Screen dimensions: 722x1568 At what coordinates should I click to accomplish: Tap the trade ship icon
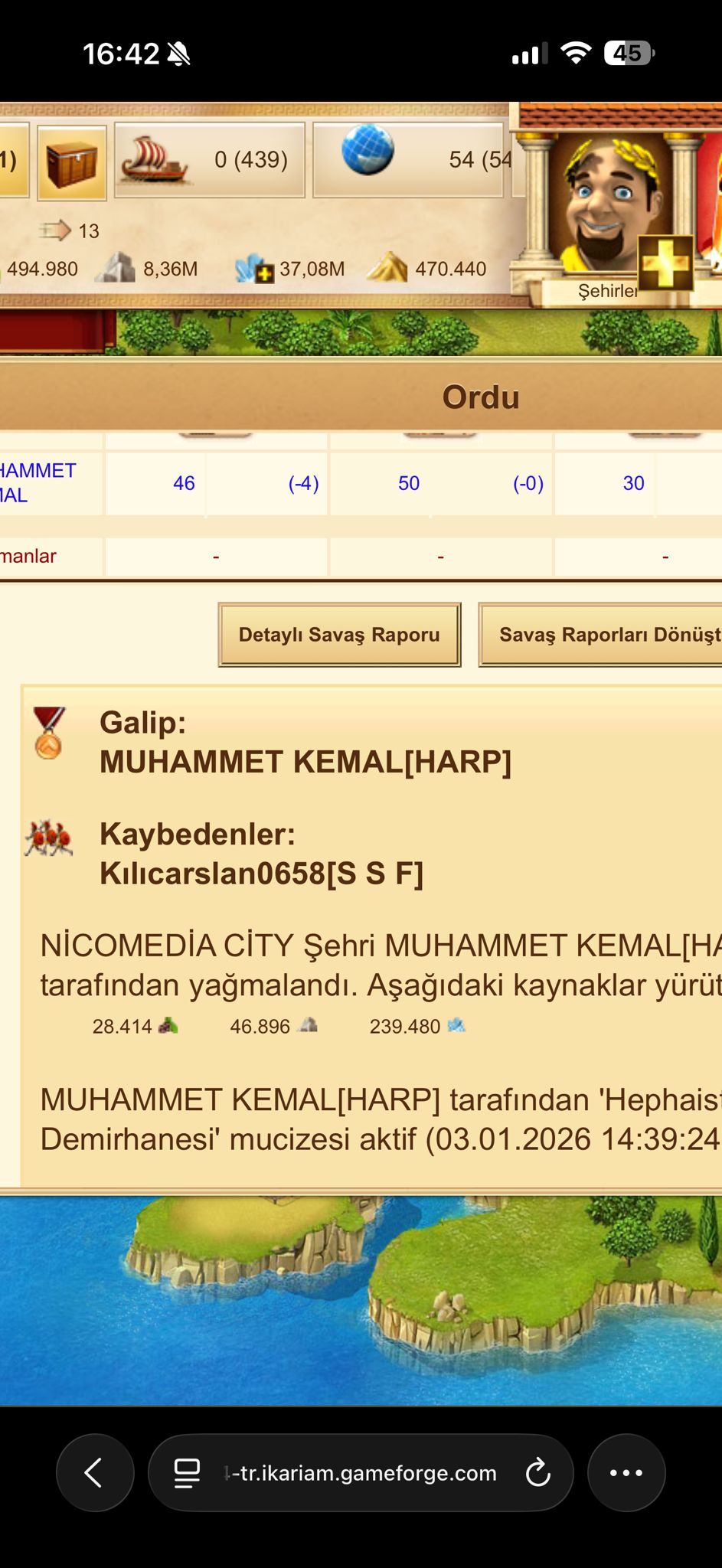[x=155, y=161]
